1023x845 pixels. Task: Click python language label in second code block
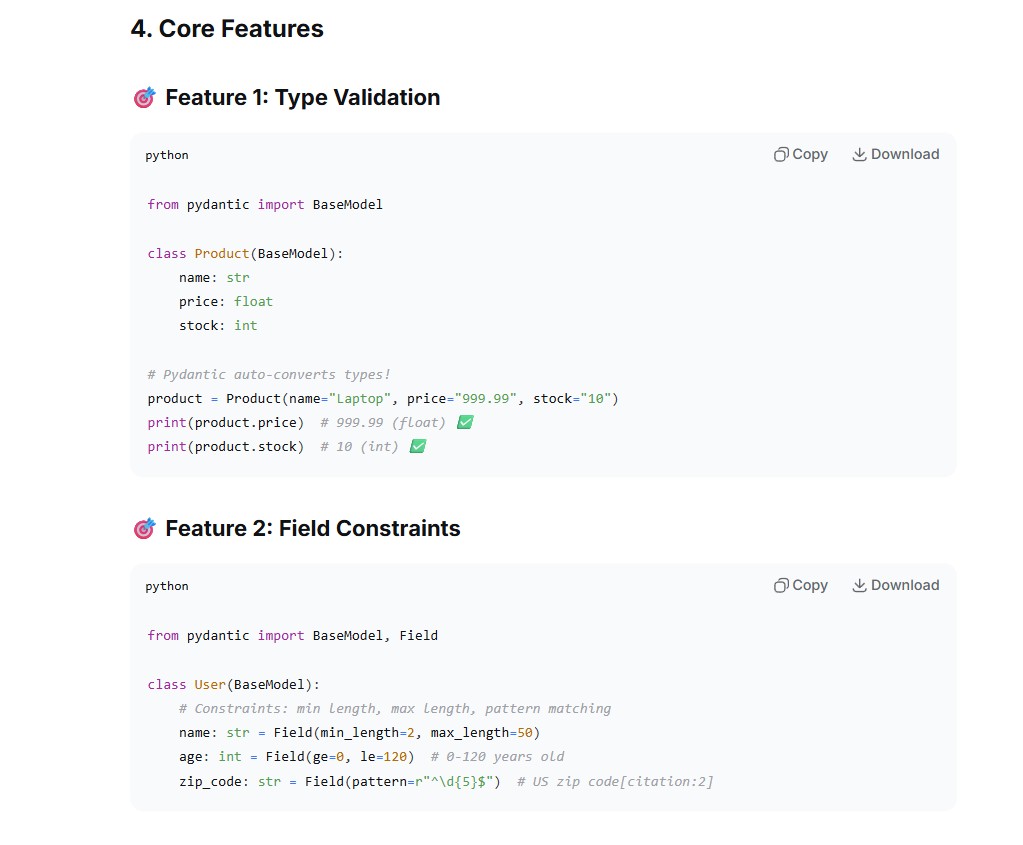coord(167,586)
